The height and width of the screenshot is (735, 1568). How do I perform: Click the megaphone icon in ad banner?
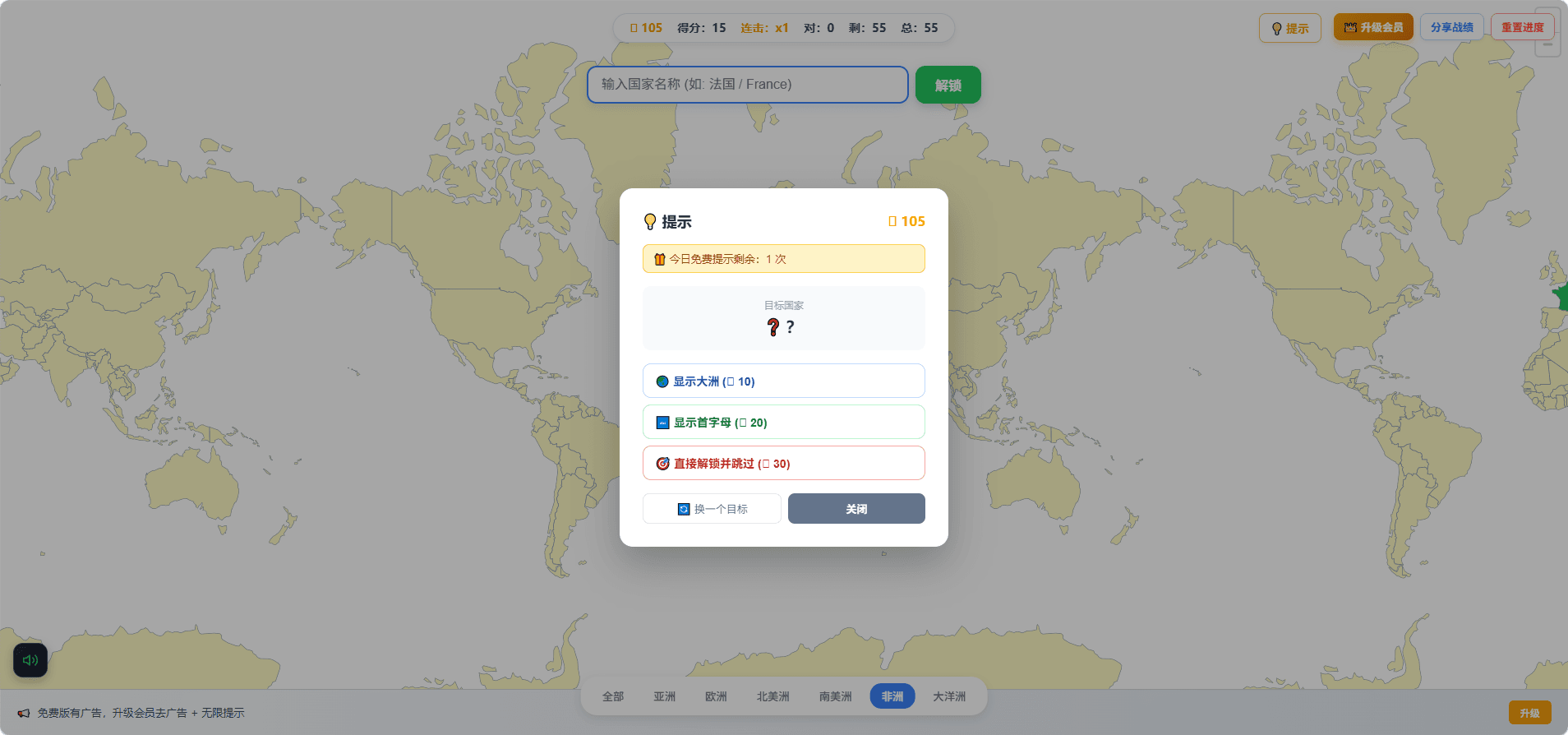(x=24, y=713)
